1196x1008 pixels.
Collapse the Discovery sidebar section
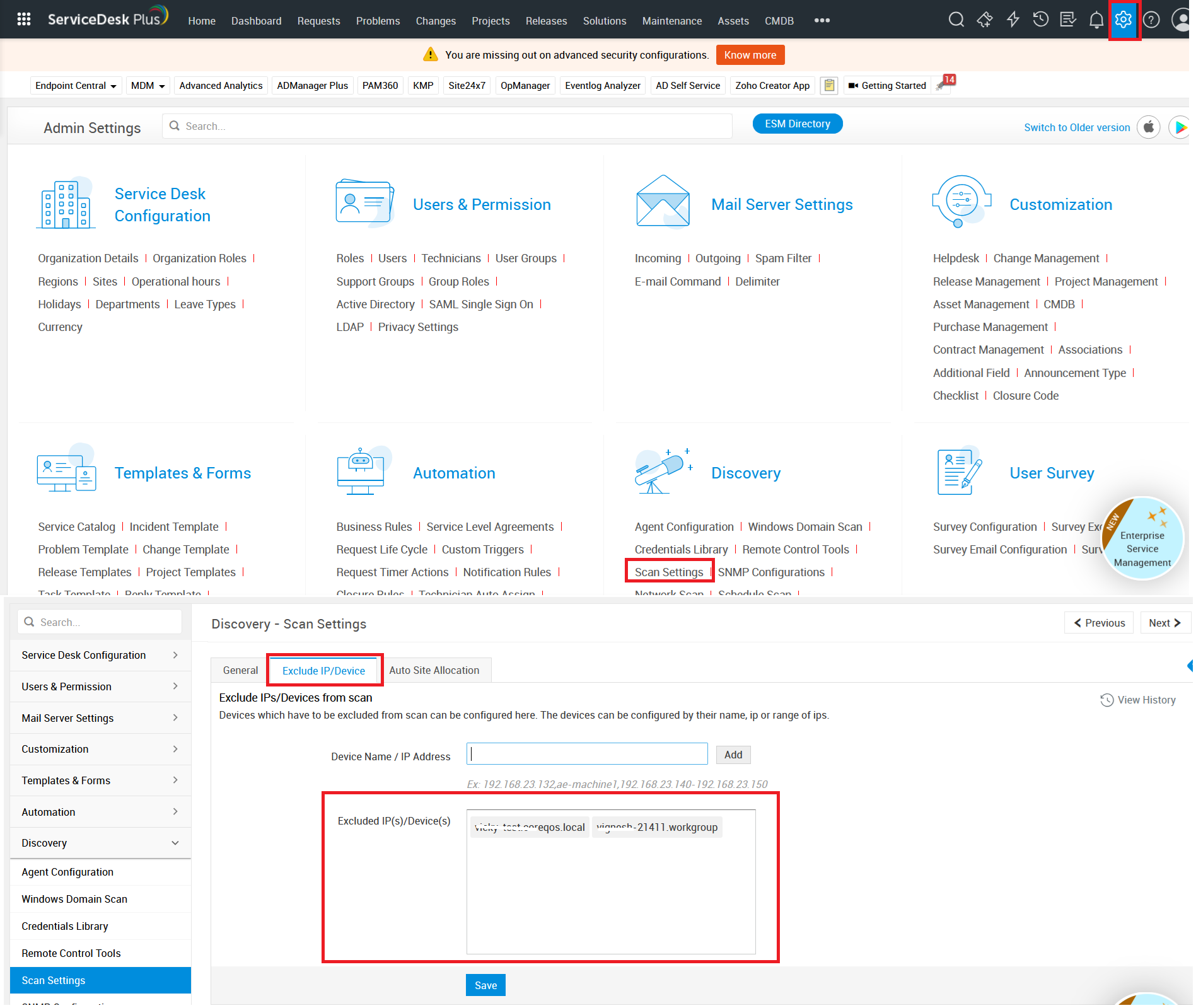pos(100,843)
